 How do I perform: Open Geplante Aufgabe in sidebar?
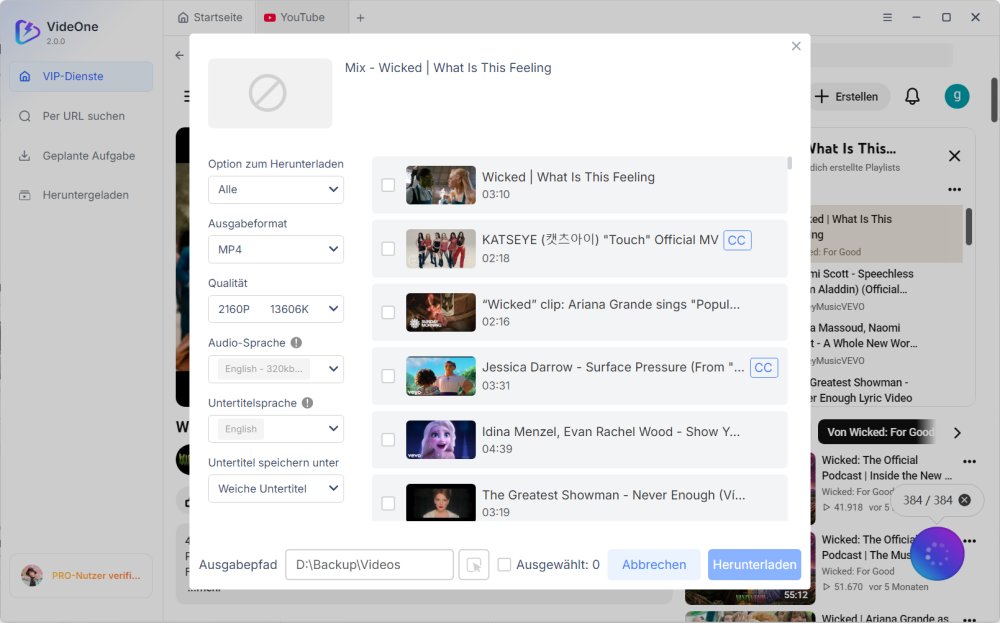pyautogui.click(x=81, y=156)
